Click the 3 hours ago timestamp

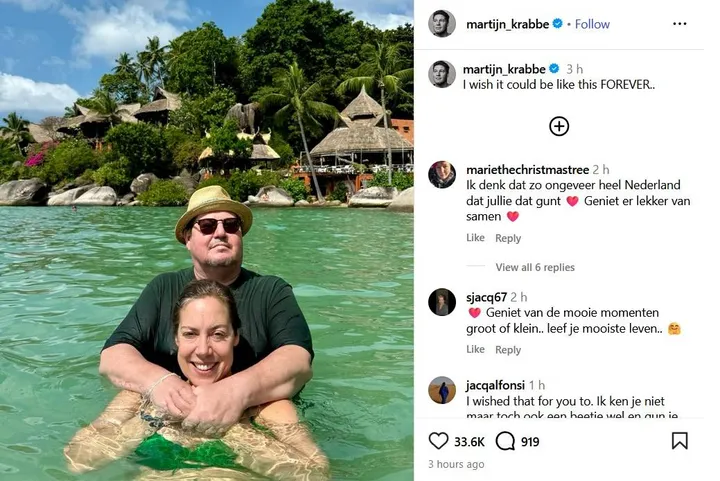(456, 465)
